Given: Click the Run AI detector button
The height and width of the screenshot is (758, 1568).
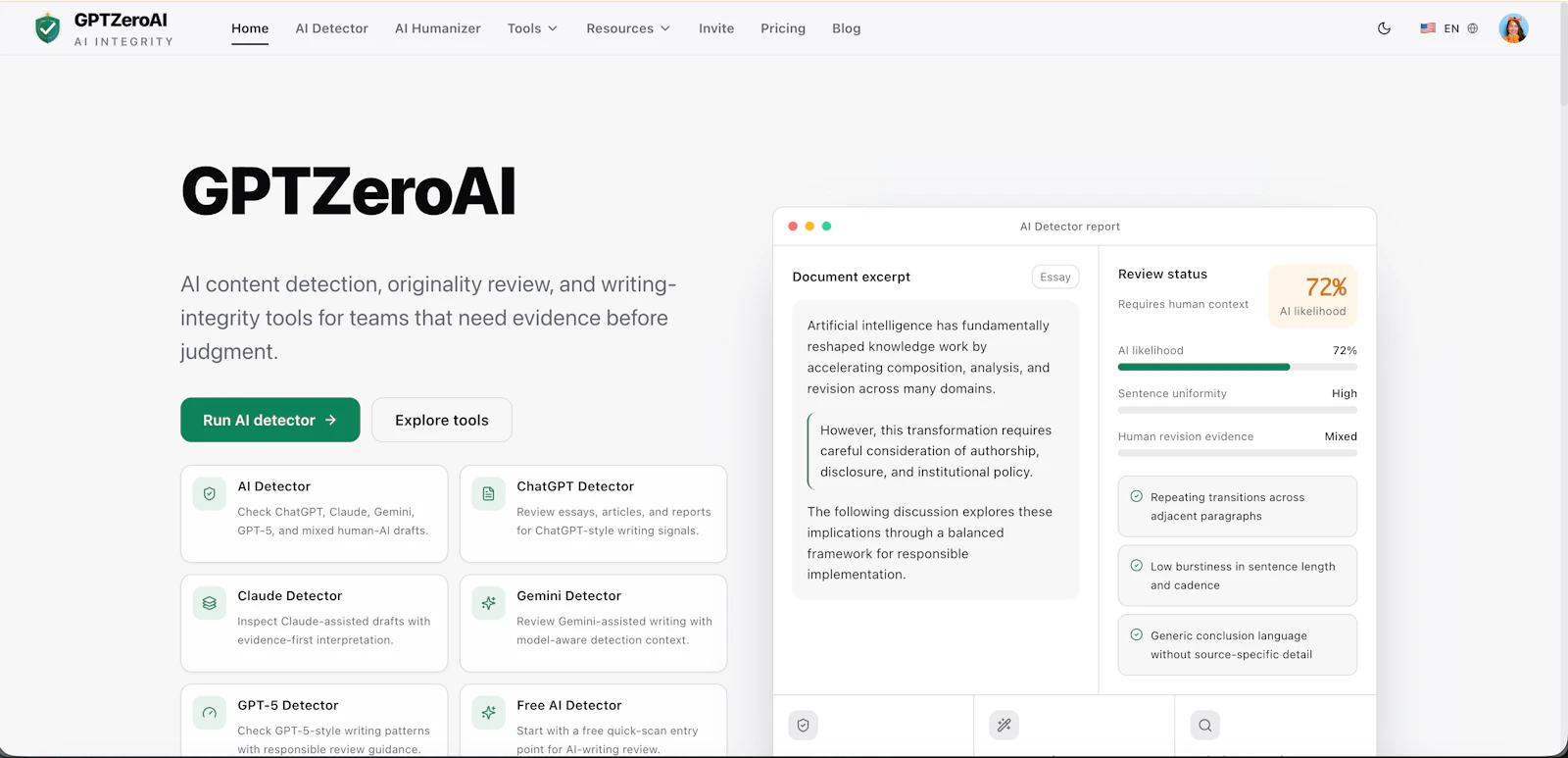Looking at the screenshot, I should click(270, 420).
